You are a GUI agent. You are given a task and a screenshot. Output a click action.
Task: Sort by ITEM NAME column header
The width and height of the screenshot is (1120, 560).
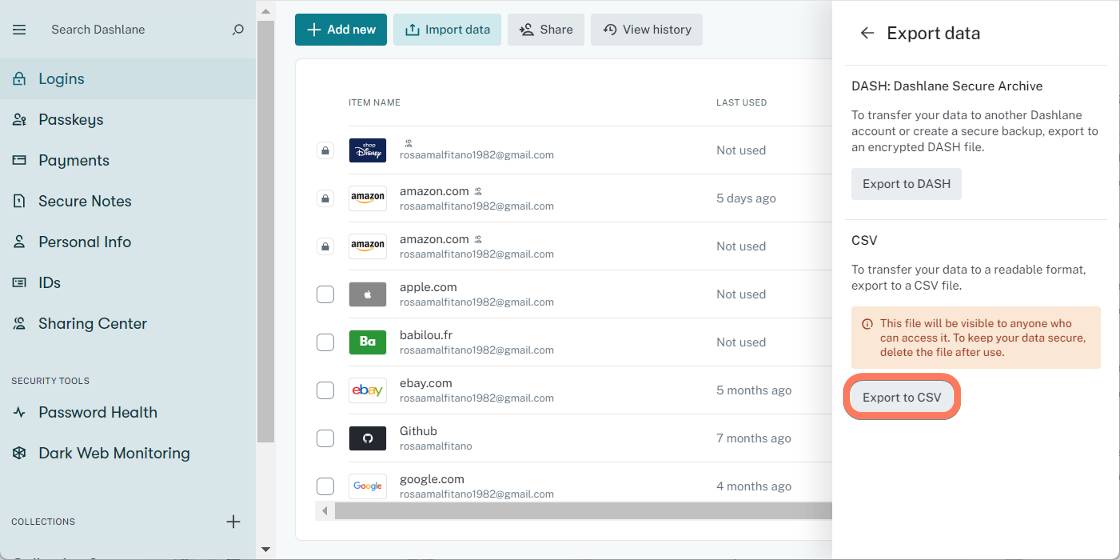tap(374, 103)
